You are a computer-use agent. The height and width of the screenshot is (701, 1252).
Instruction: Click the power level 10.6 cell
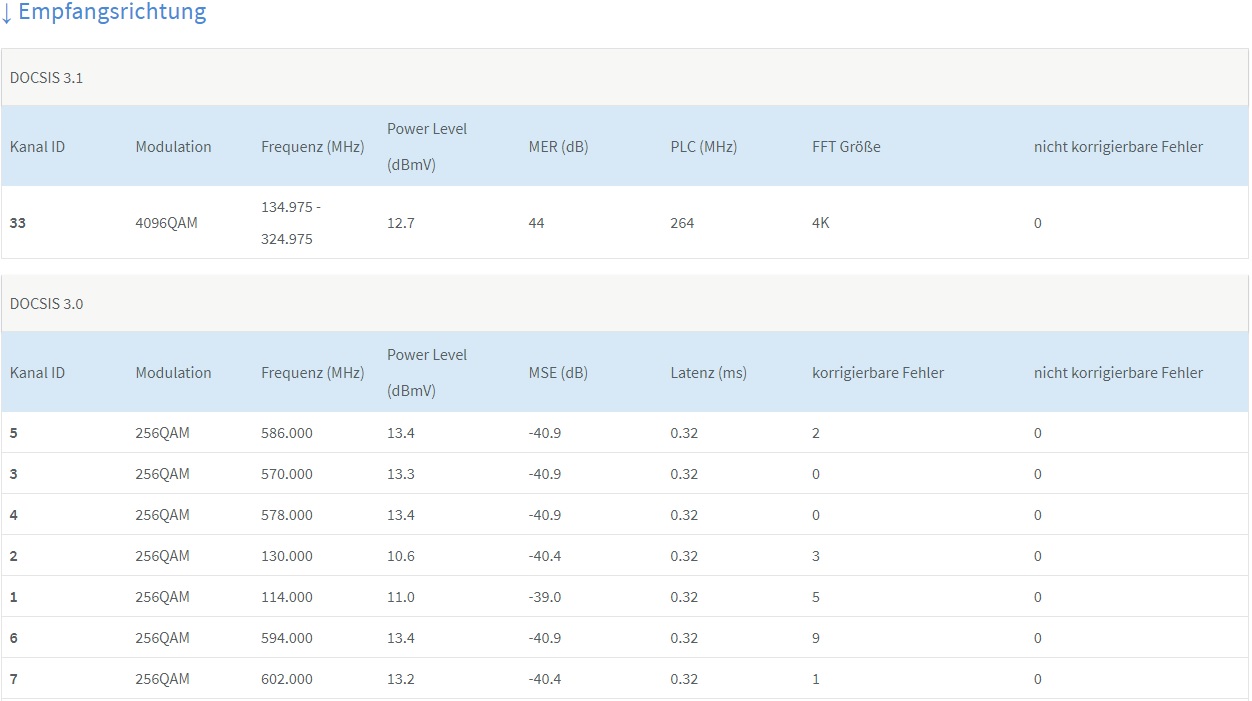point(401,556)
